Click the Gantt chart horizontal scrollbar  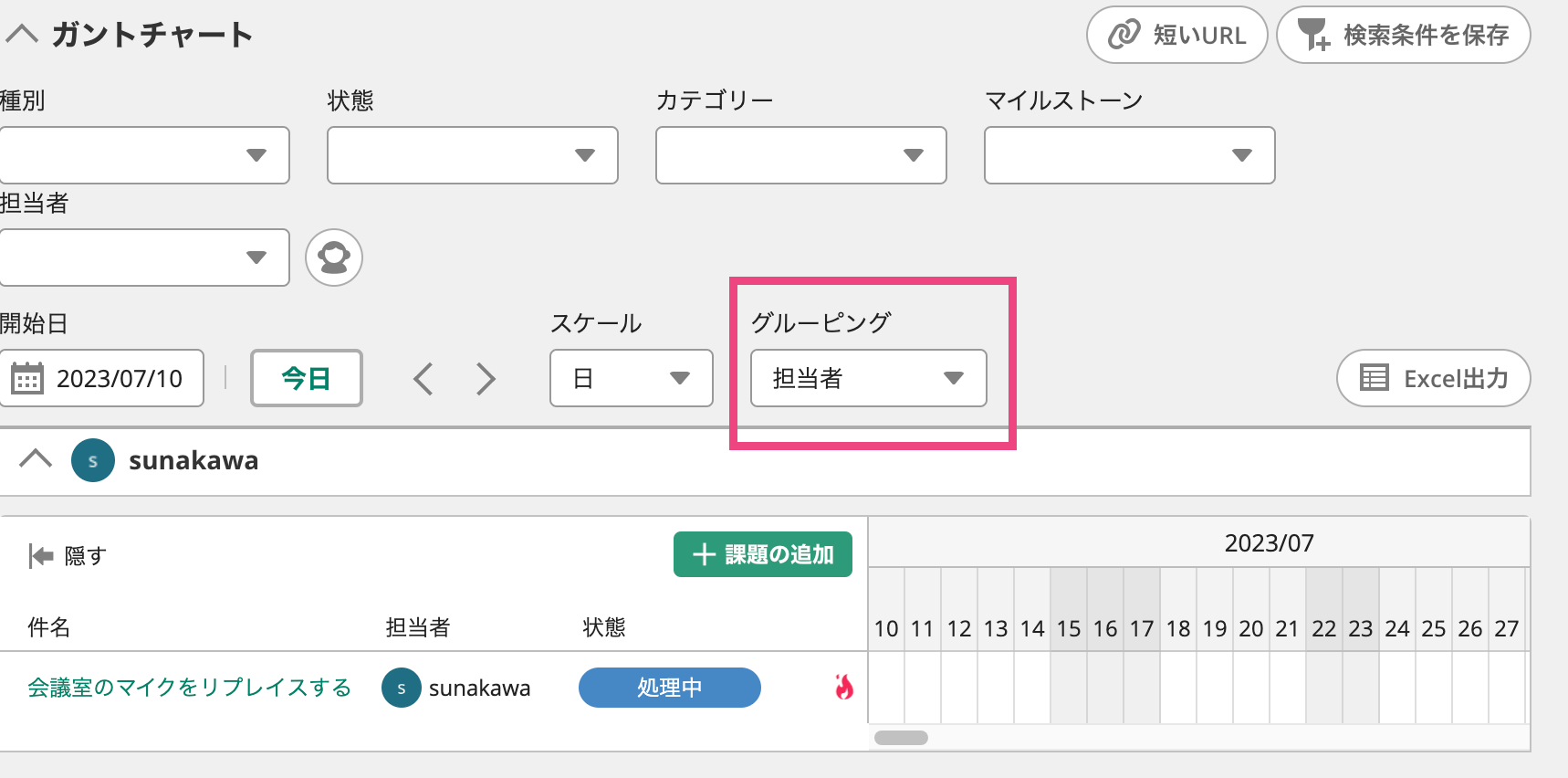(901, 738)
